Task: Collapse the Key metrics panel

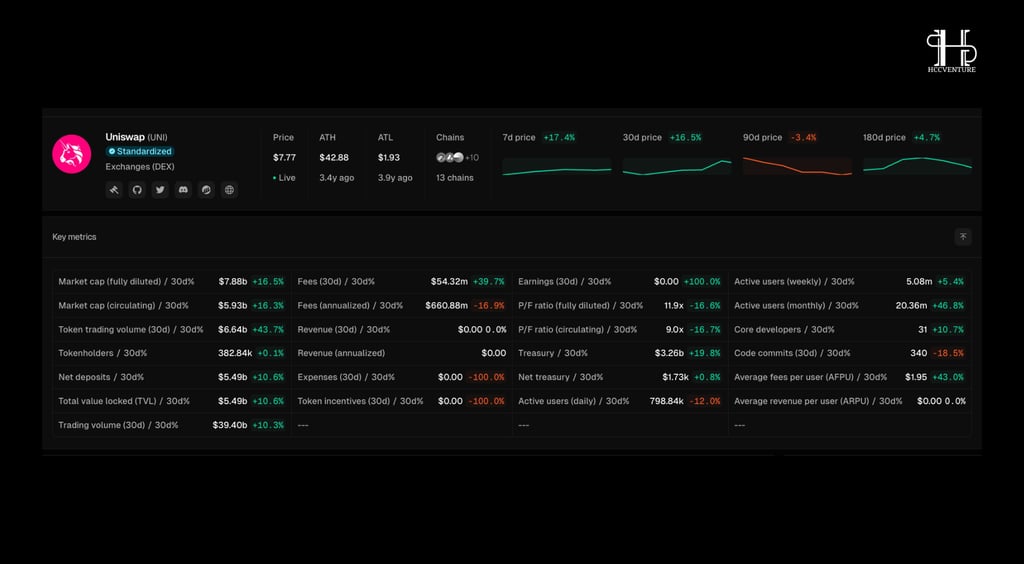Action: (x=963, y=237)
